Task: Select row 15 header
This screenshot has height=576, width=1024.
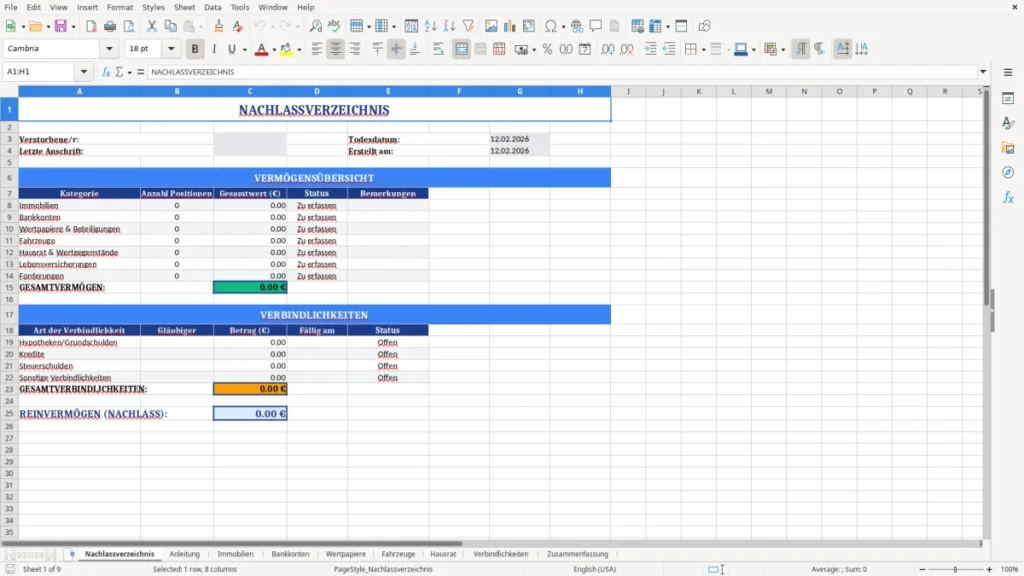Action: point(9,287)
